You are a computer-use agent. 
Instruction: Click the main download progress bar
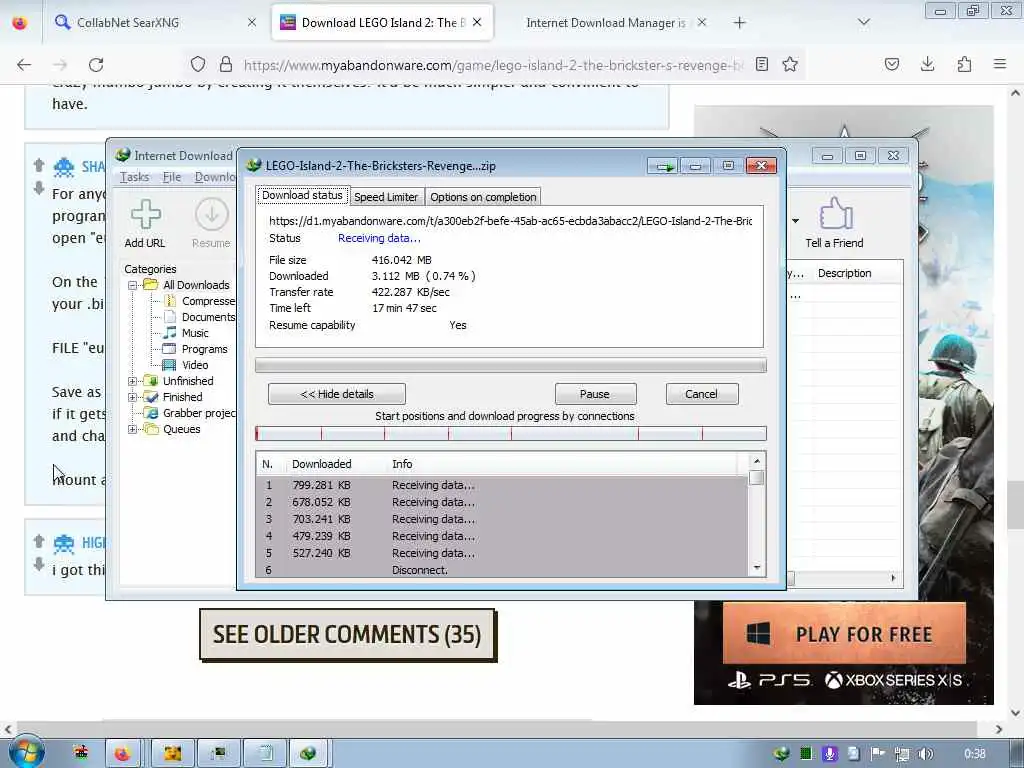coord(511,366)
